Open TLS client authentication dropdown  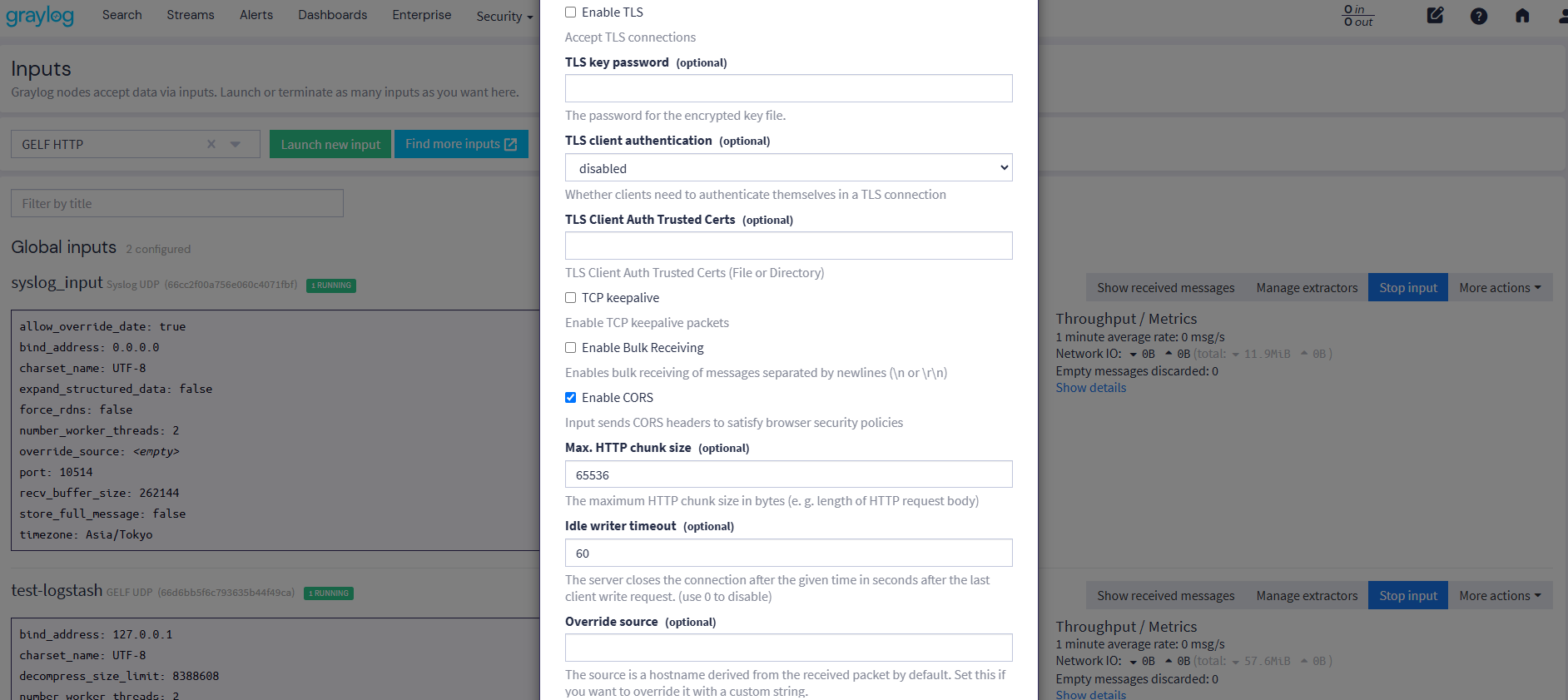pyautogui.click(x=788, y=168)
